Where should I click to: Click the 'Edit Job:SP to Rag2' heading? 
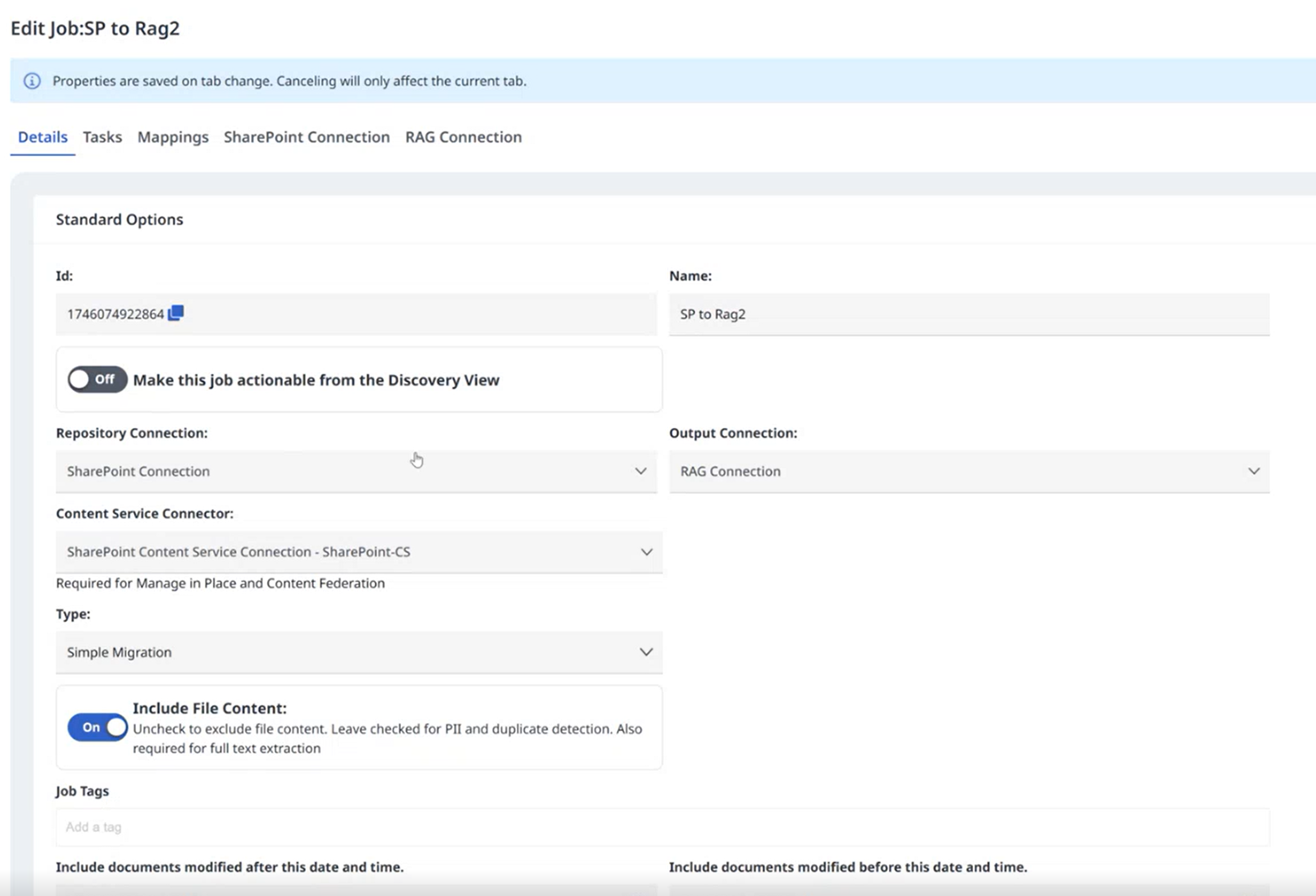(95, 29)
